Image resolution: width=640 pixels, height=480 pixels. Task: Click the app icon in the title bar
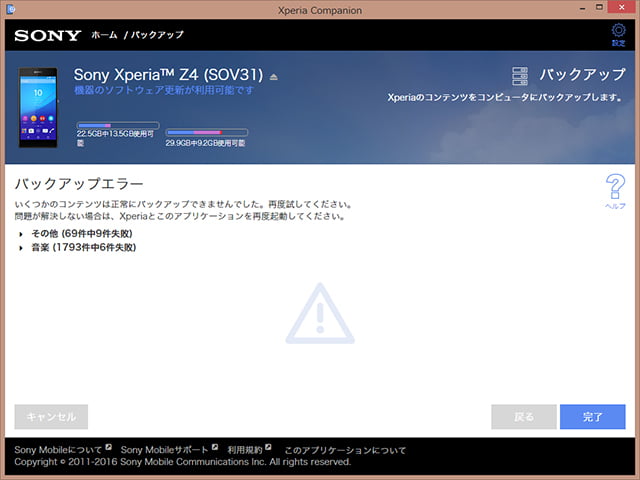12,10
